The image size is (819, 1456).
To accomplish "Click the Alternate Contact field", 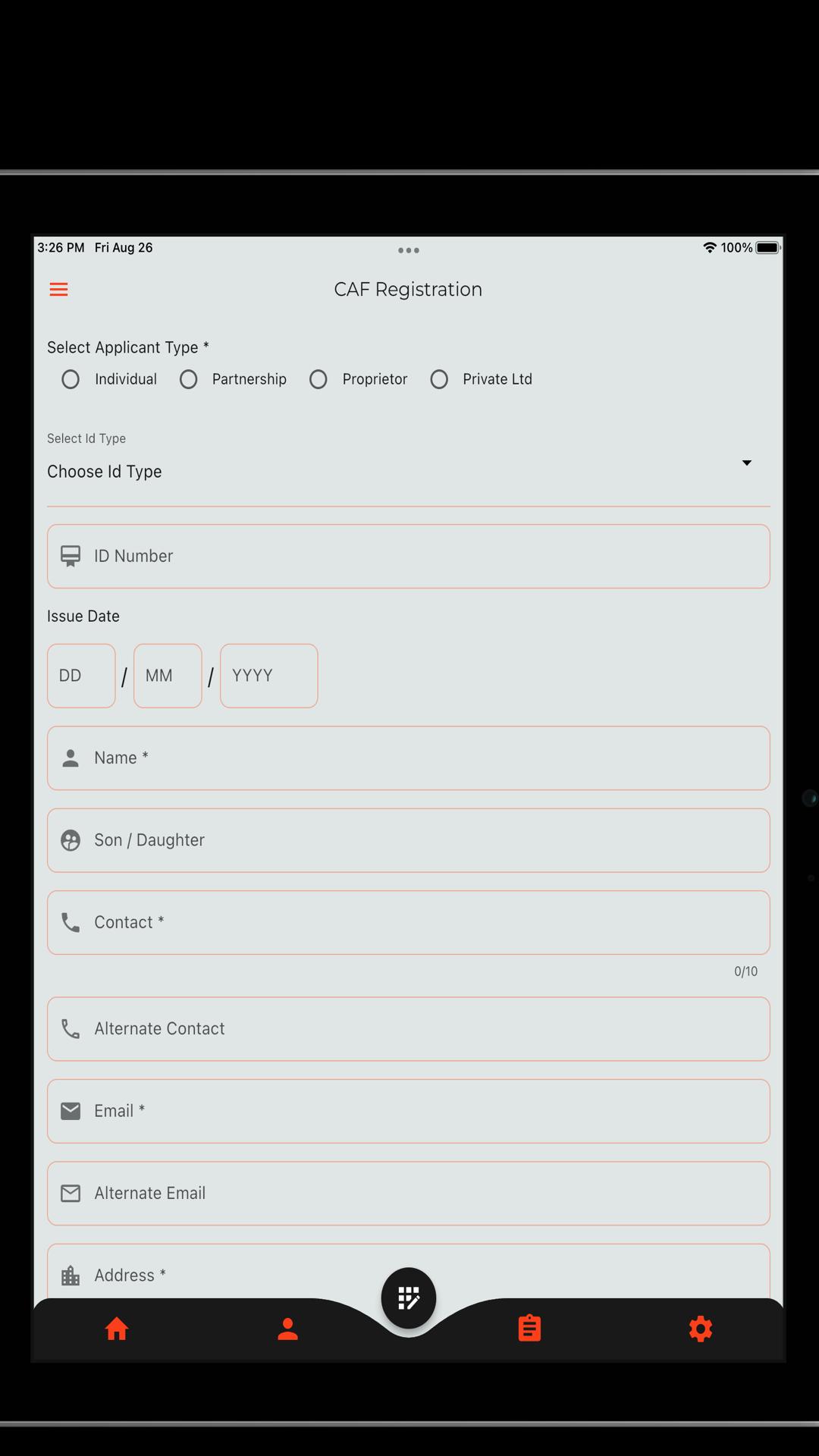I will (408, 1029).
